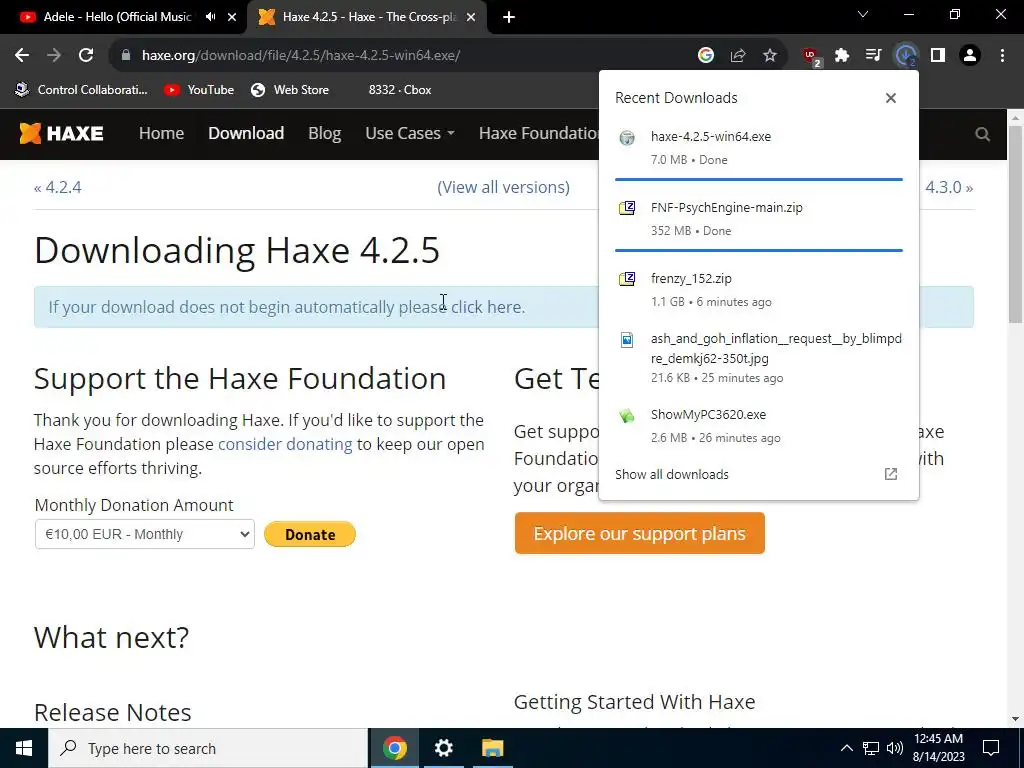The image size is (1024, 768).
Task: Go to previous version 4.2.4 link
Action: click(x=57, y=187)
